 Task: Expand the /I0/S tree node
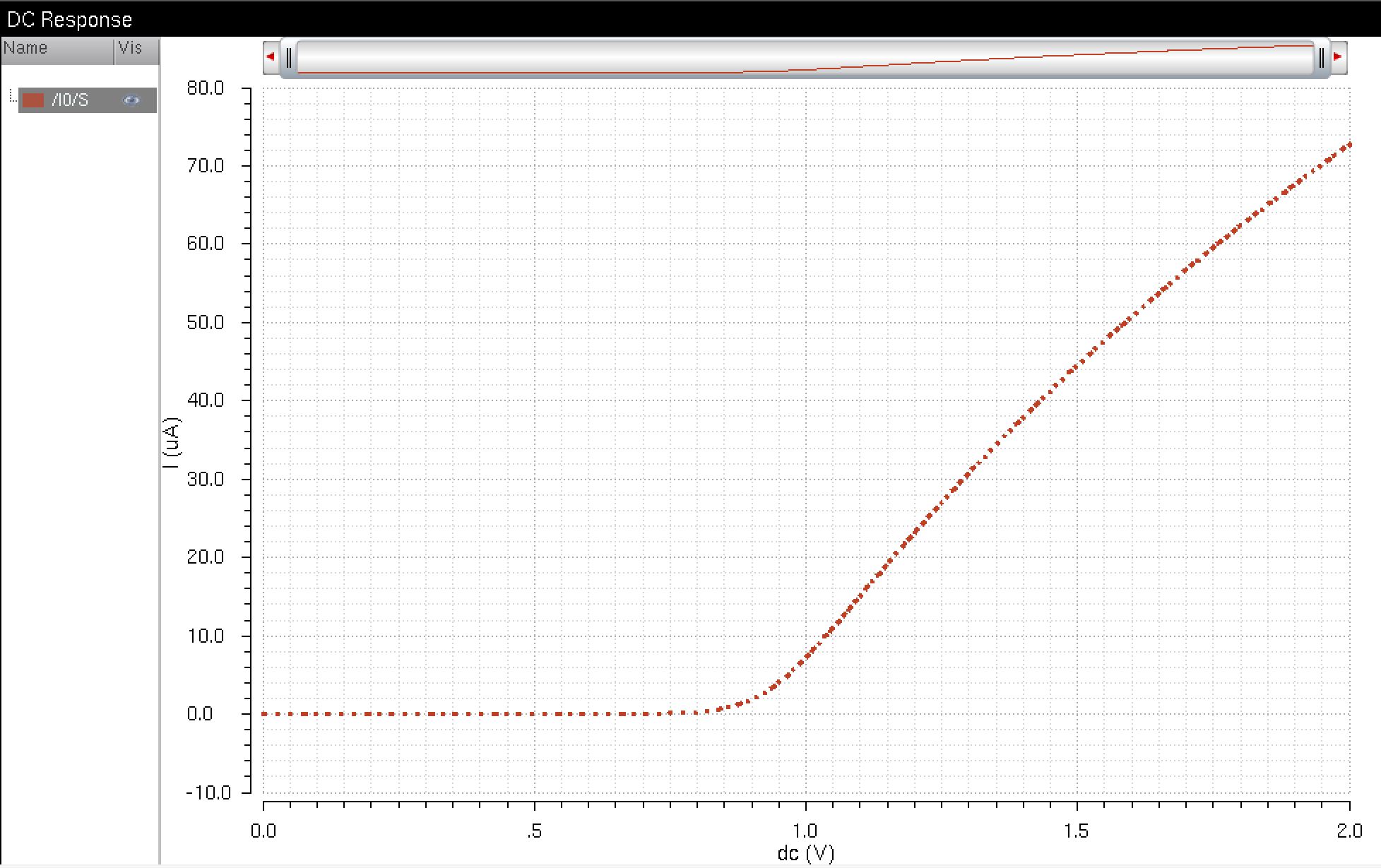(12, 96)
